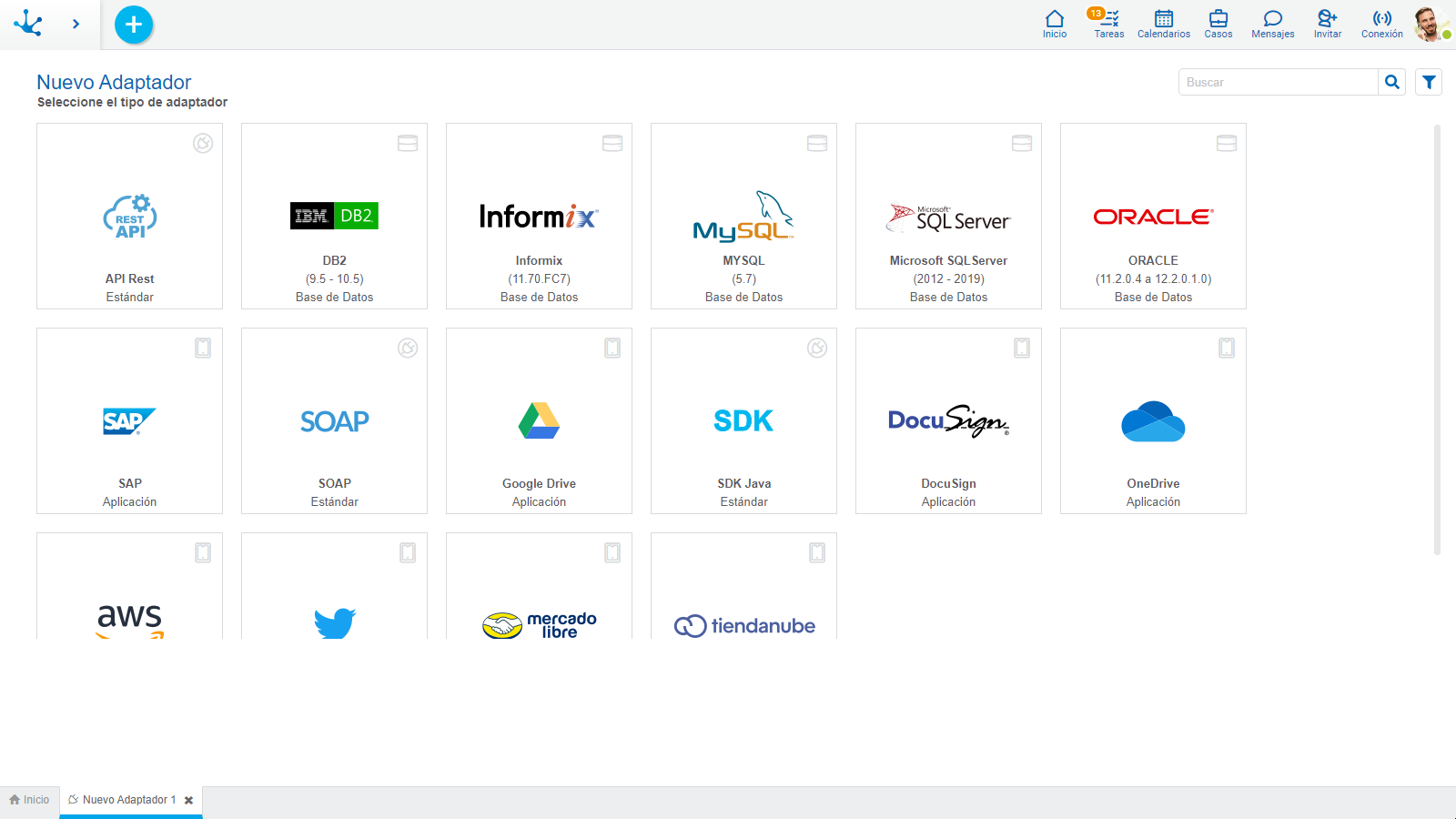Click database-type icon on Informix card

[612, 143]
